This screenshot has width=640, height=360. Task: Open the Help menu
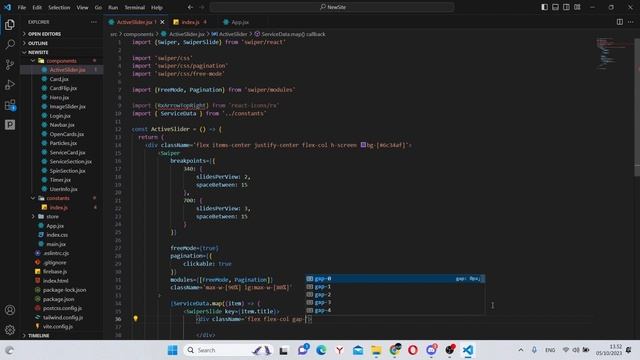(x=157, y=7)
